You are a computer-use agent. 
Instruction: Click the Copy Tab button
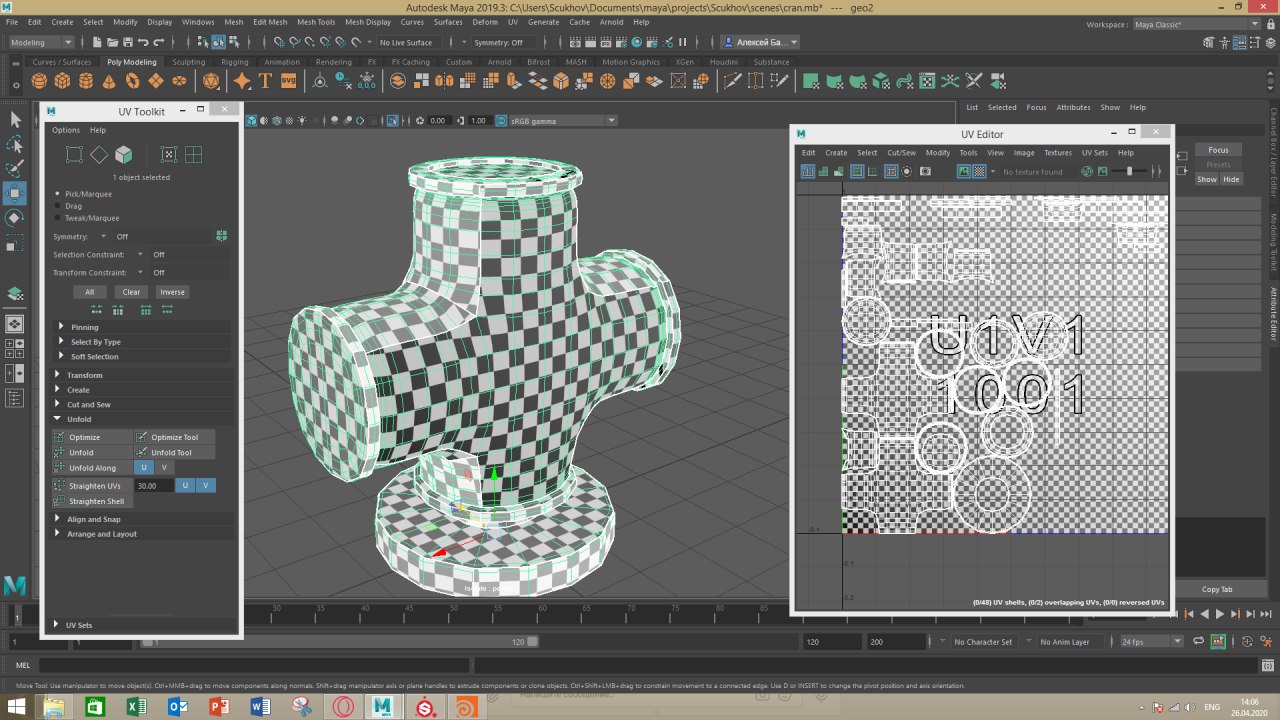1218,589
